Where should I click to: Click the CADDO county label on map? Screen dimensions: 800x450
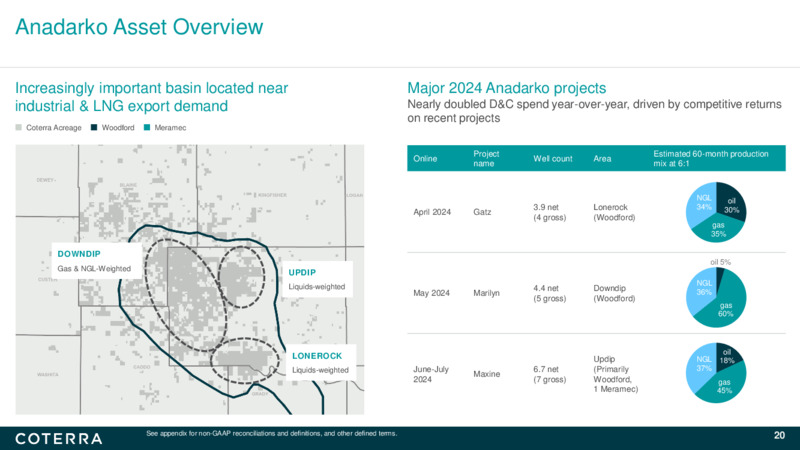point(142,367)
